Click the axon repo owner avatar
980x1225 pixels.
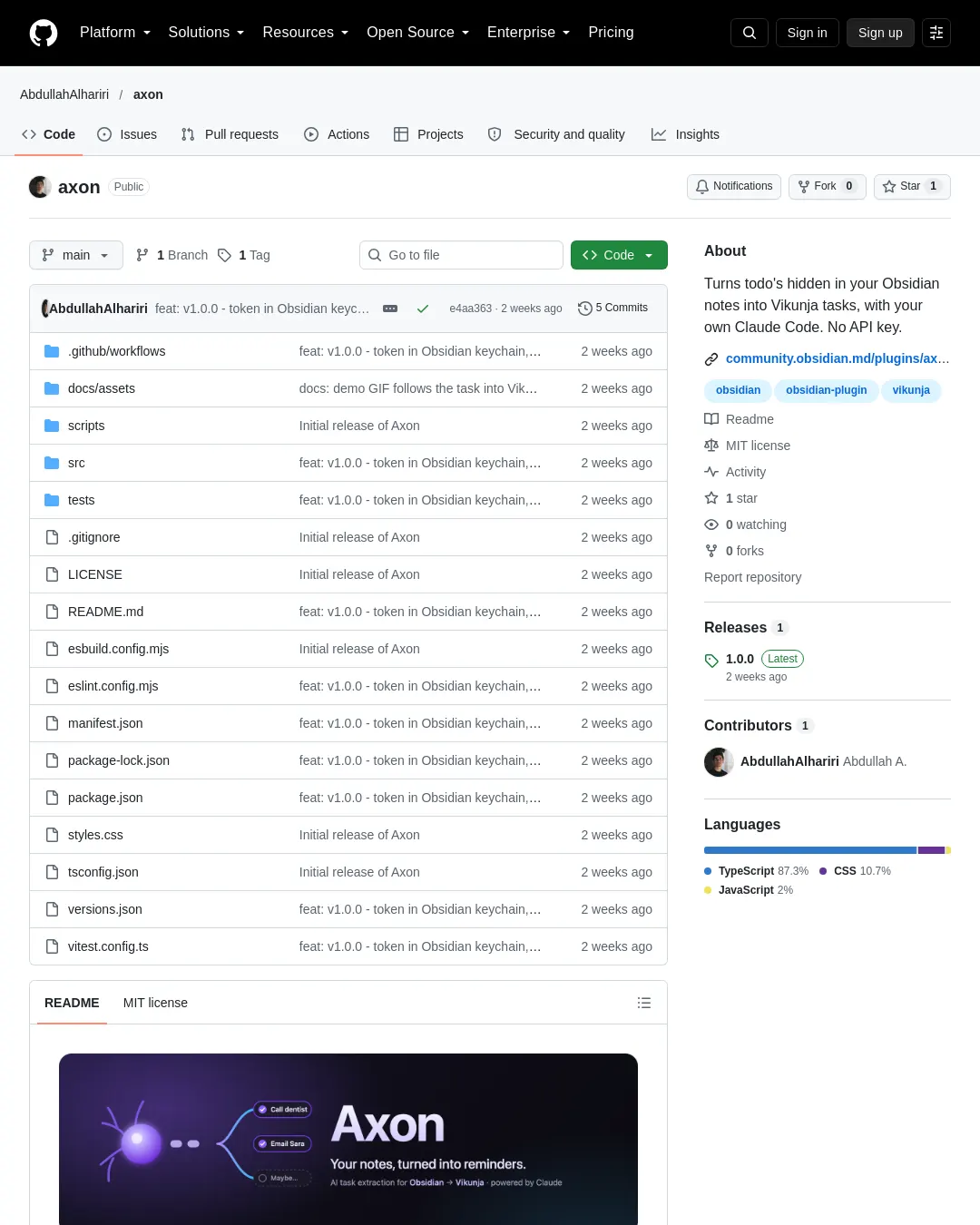point(40,187)
